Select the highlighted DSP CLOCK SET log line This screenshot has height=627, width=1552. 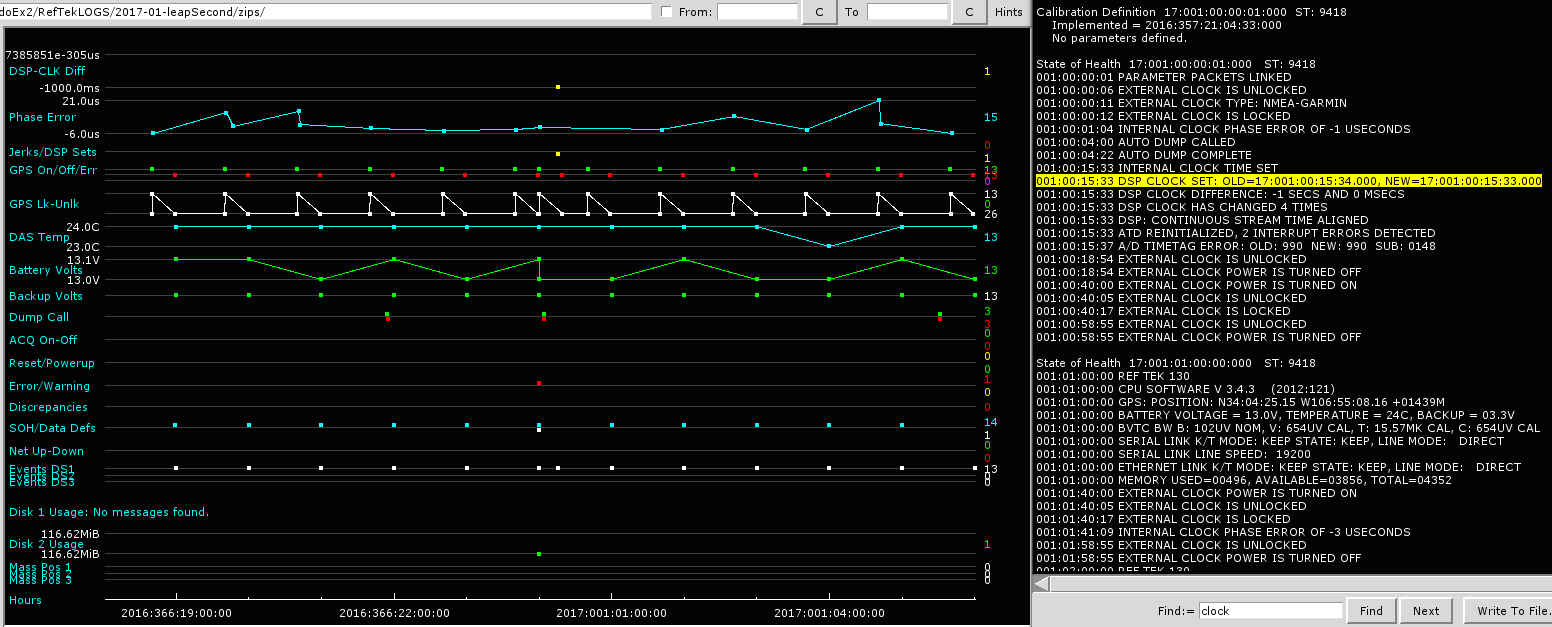point(1288,181)
